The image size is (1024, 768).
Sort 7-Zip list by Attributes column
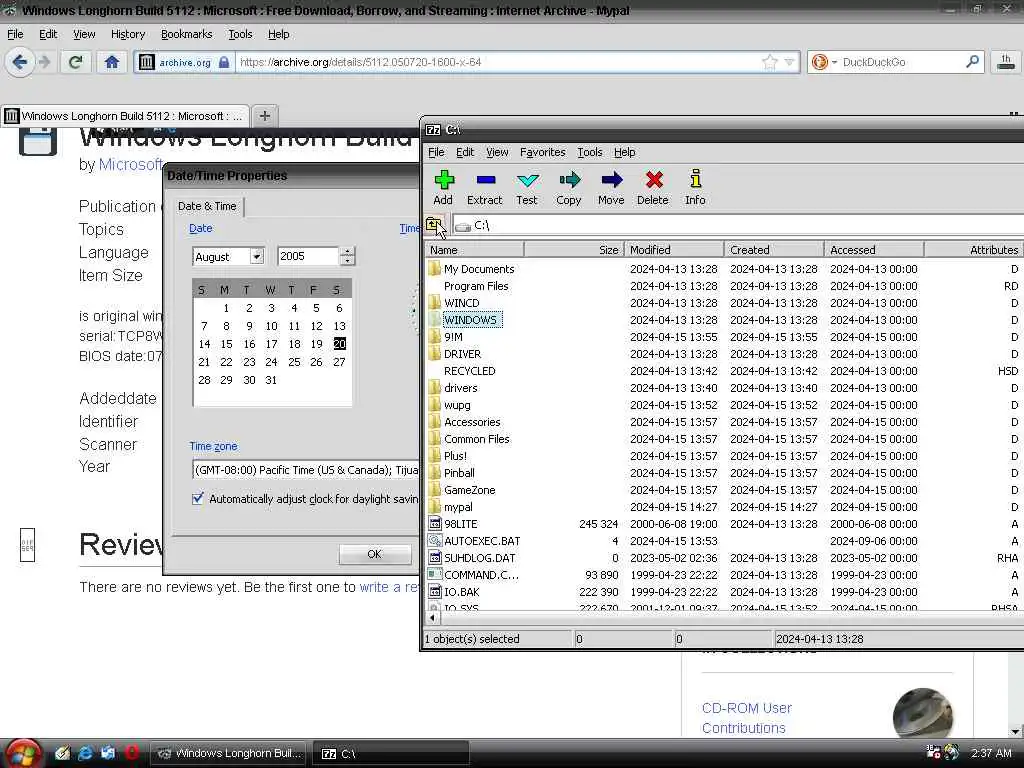pyautogui.click(x=974, y=250)
